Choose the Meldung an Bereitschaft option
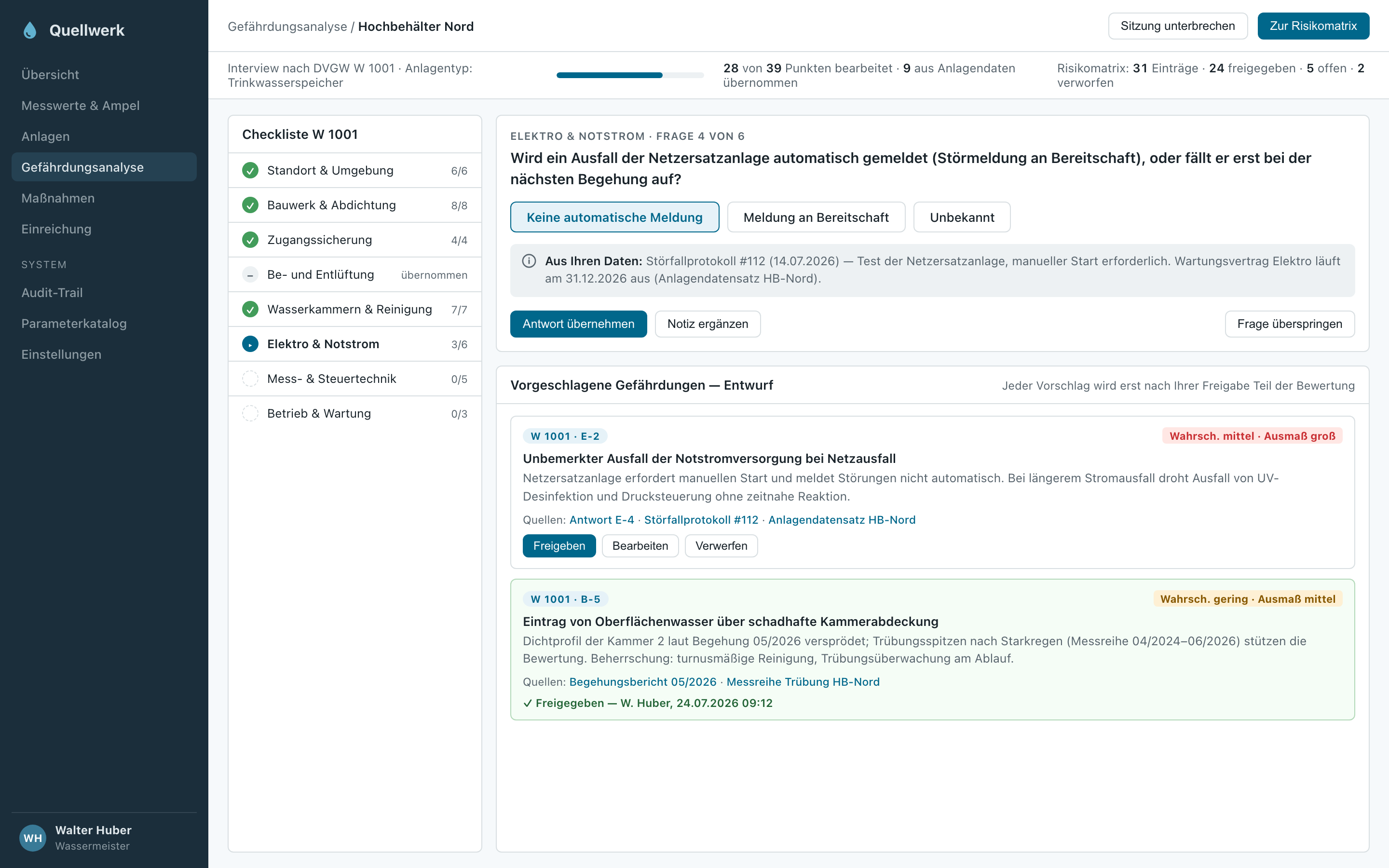 click(x=816, y=217)
